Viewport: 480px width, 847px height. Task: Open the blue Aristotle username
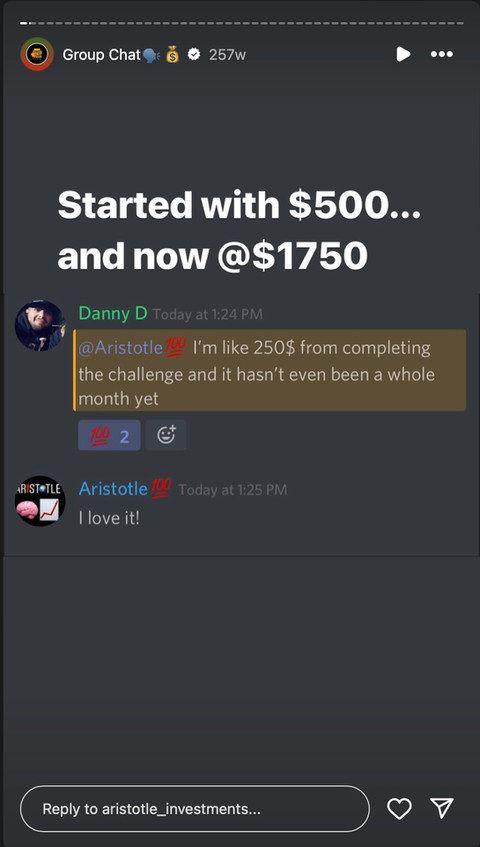point(113,489)
